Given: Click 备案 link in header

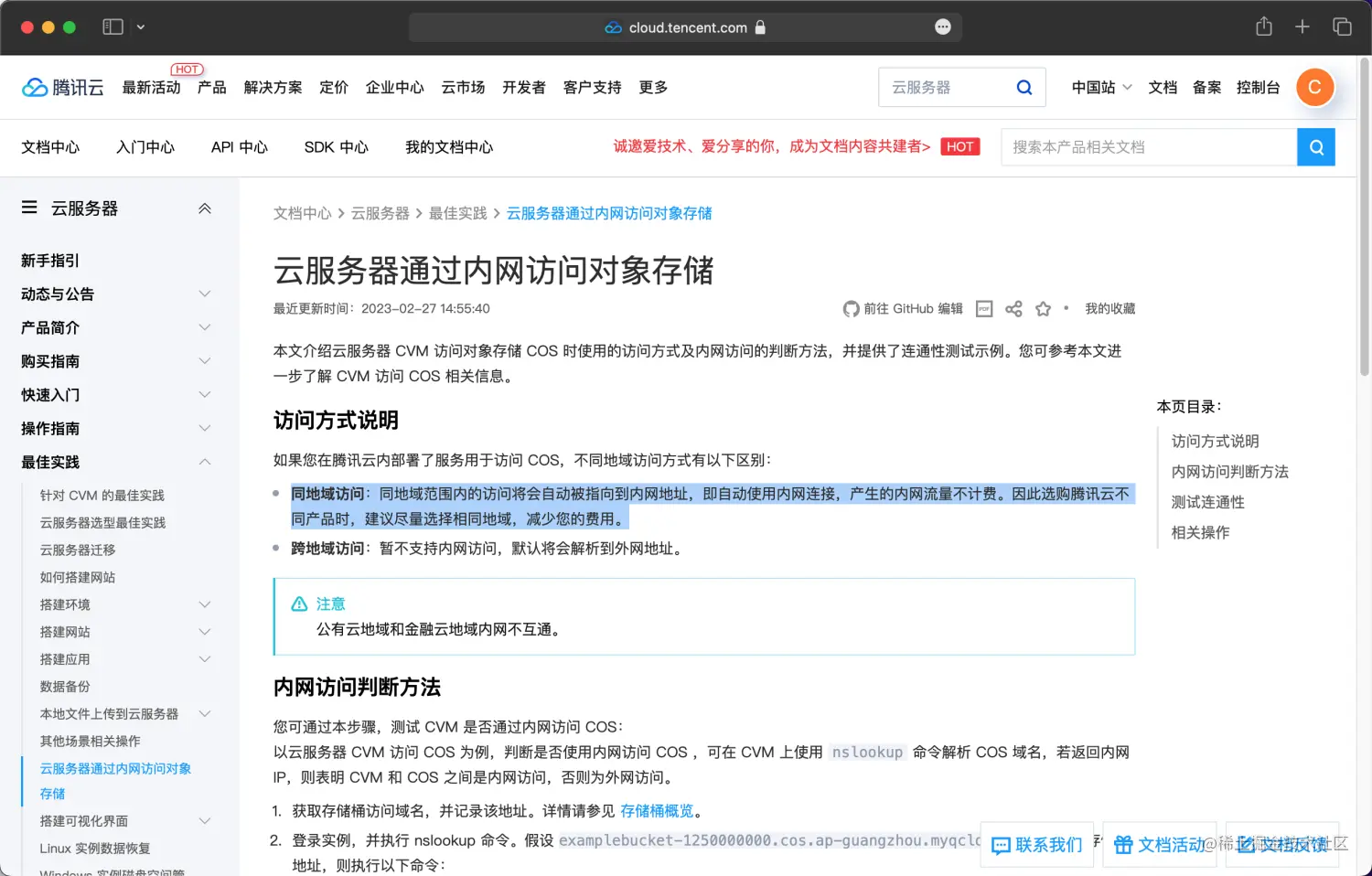Looking at the screenshot, I should click(1207, 87).
